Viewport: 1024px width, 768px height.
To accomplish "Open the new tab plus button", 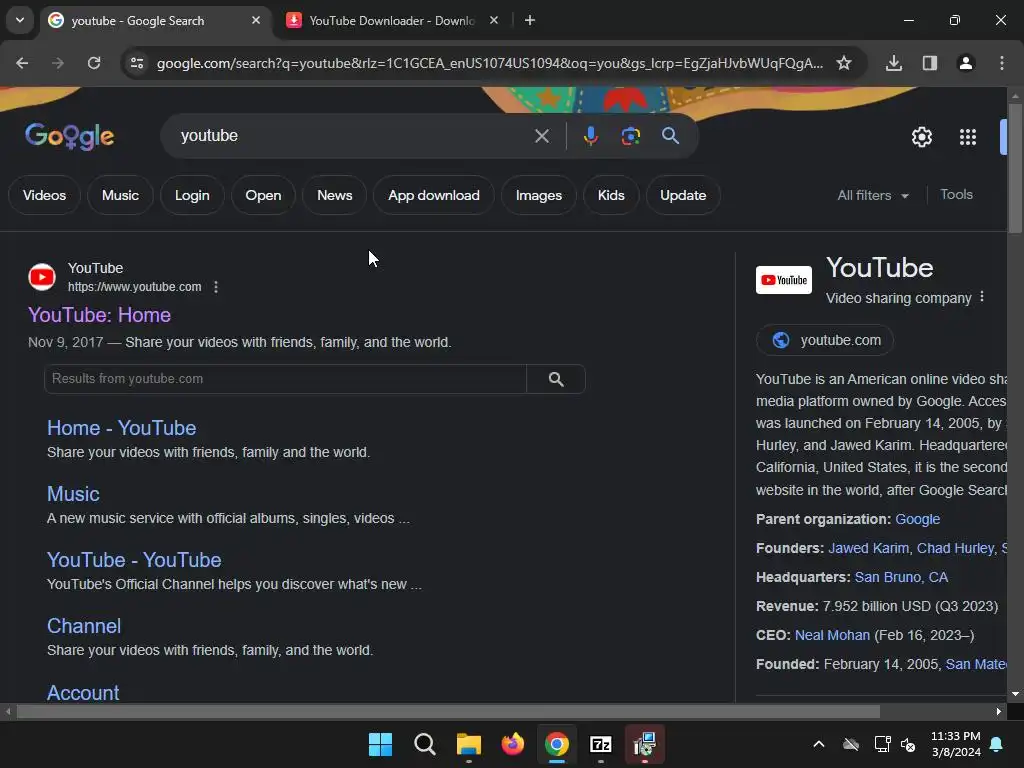I will click(530, 20).
